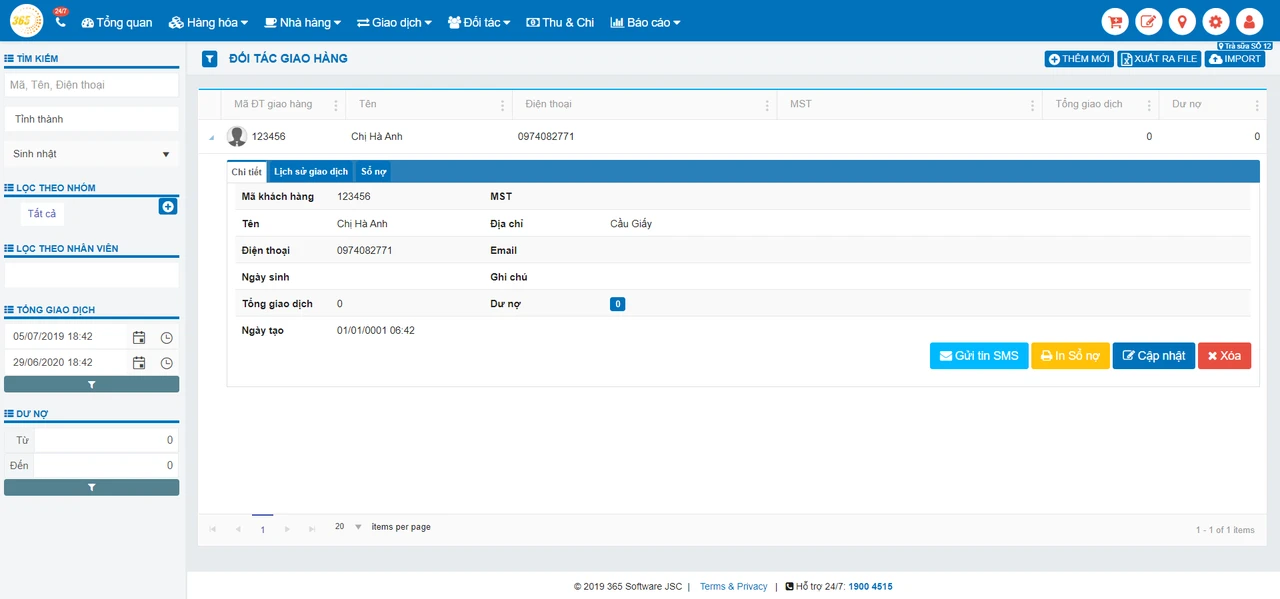1280x599 pixels.
Task: Go to previous page in pager
Action: pos(238,528)
